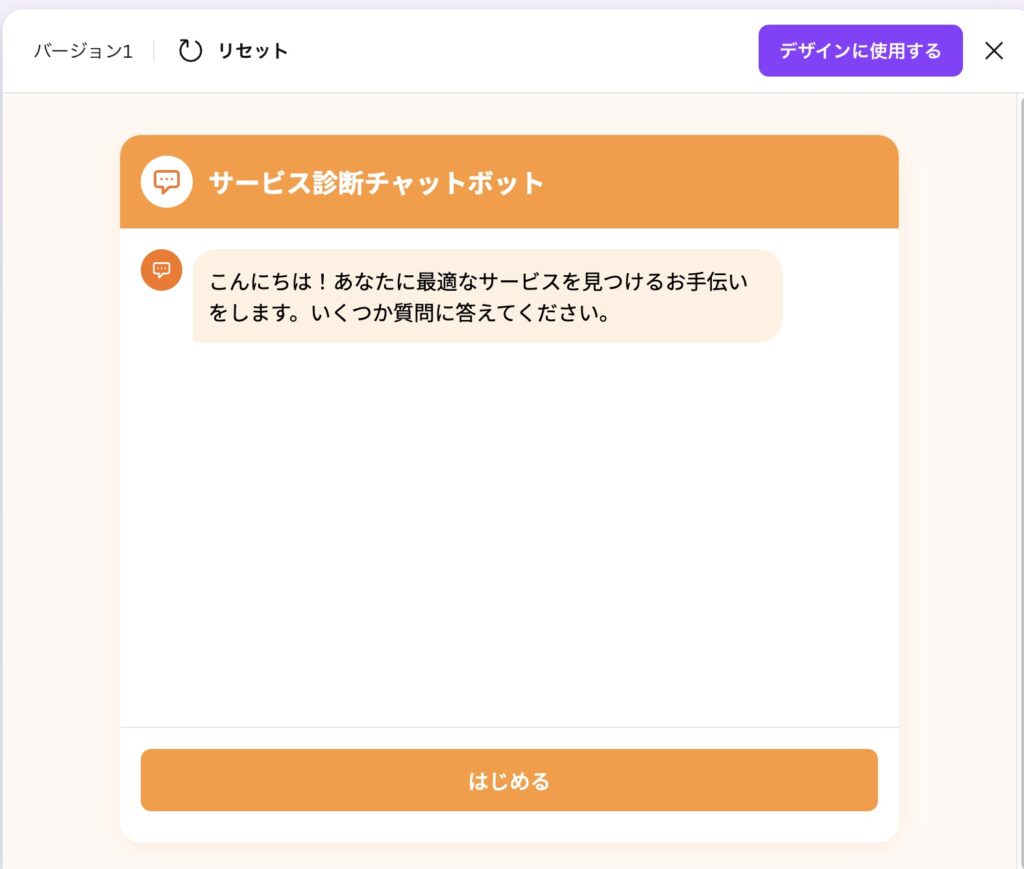Click the リセット text label

pyautogui.click(x=253, y=51)
